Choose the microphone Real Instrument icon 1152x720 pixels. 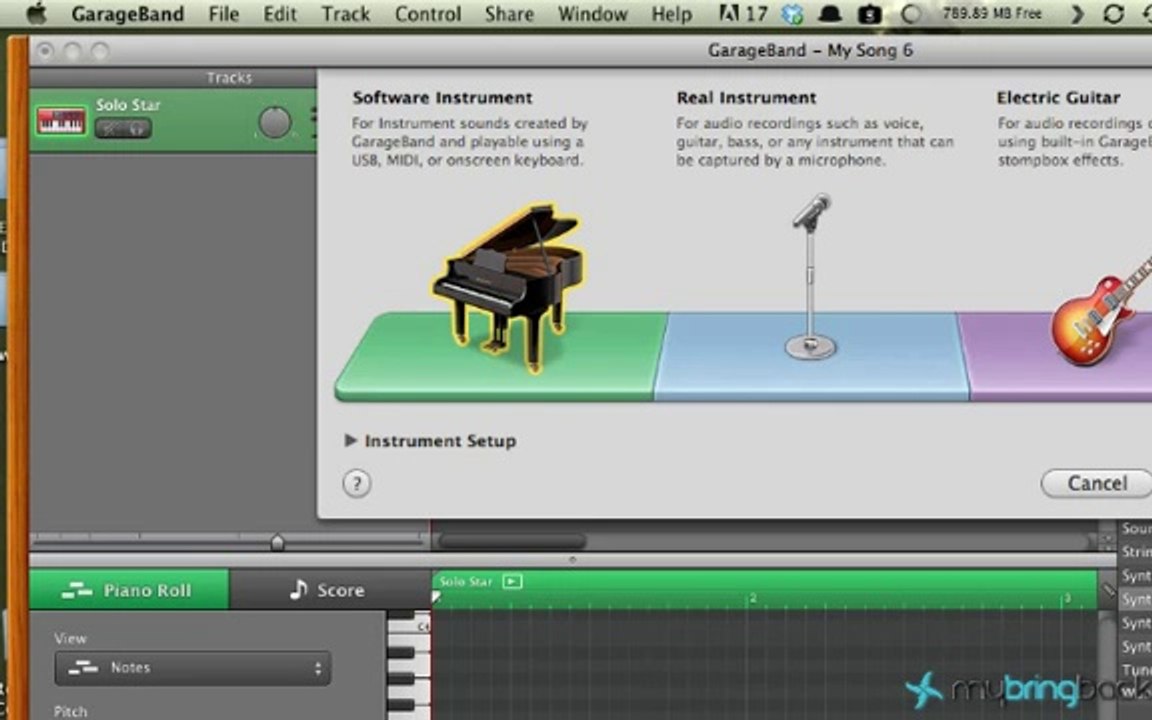click(x=810, y=276)
